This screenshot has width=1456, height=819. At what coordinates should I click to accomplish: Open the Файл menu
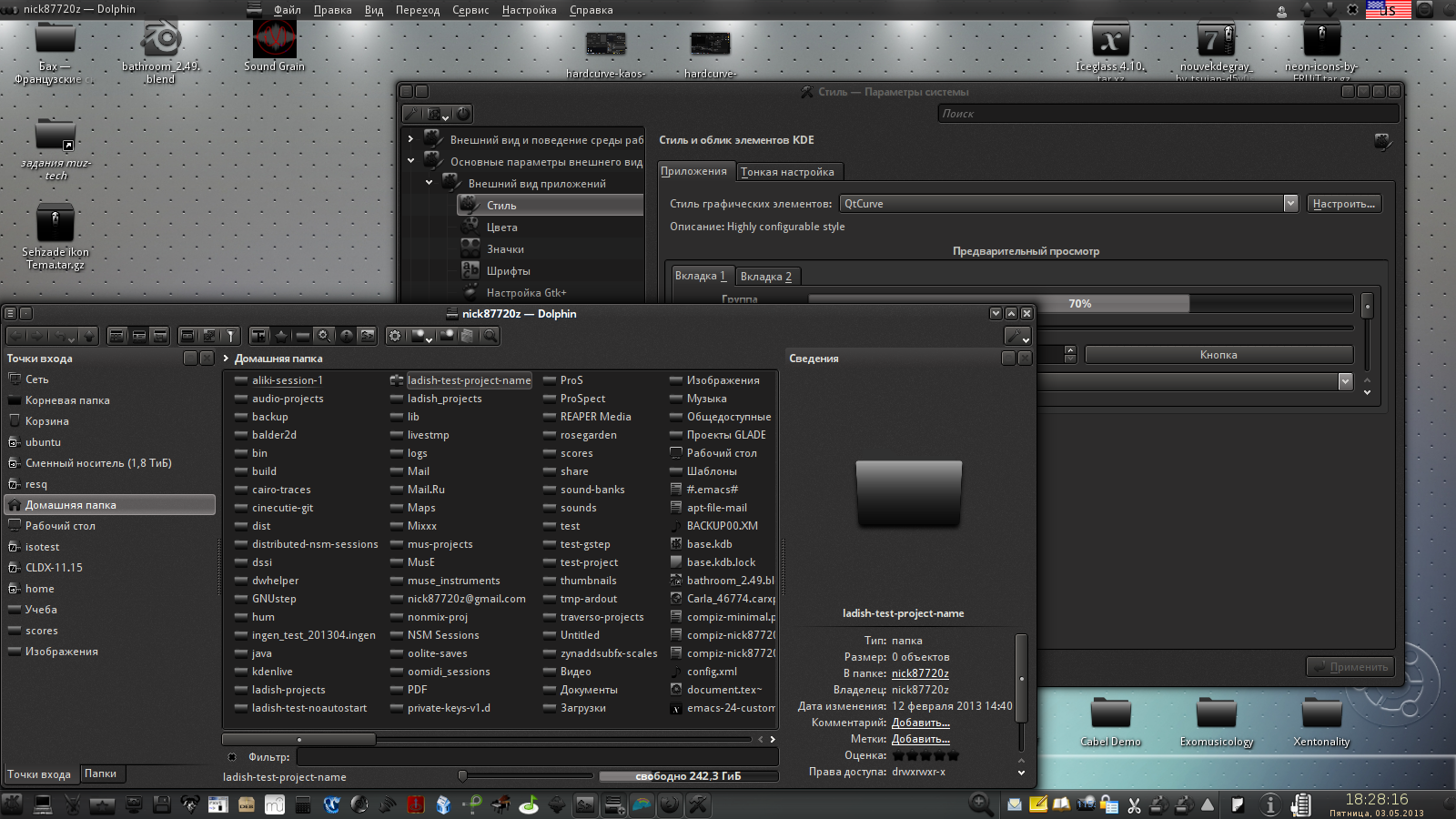click(x=288, y=10)
